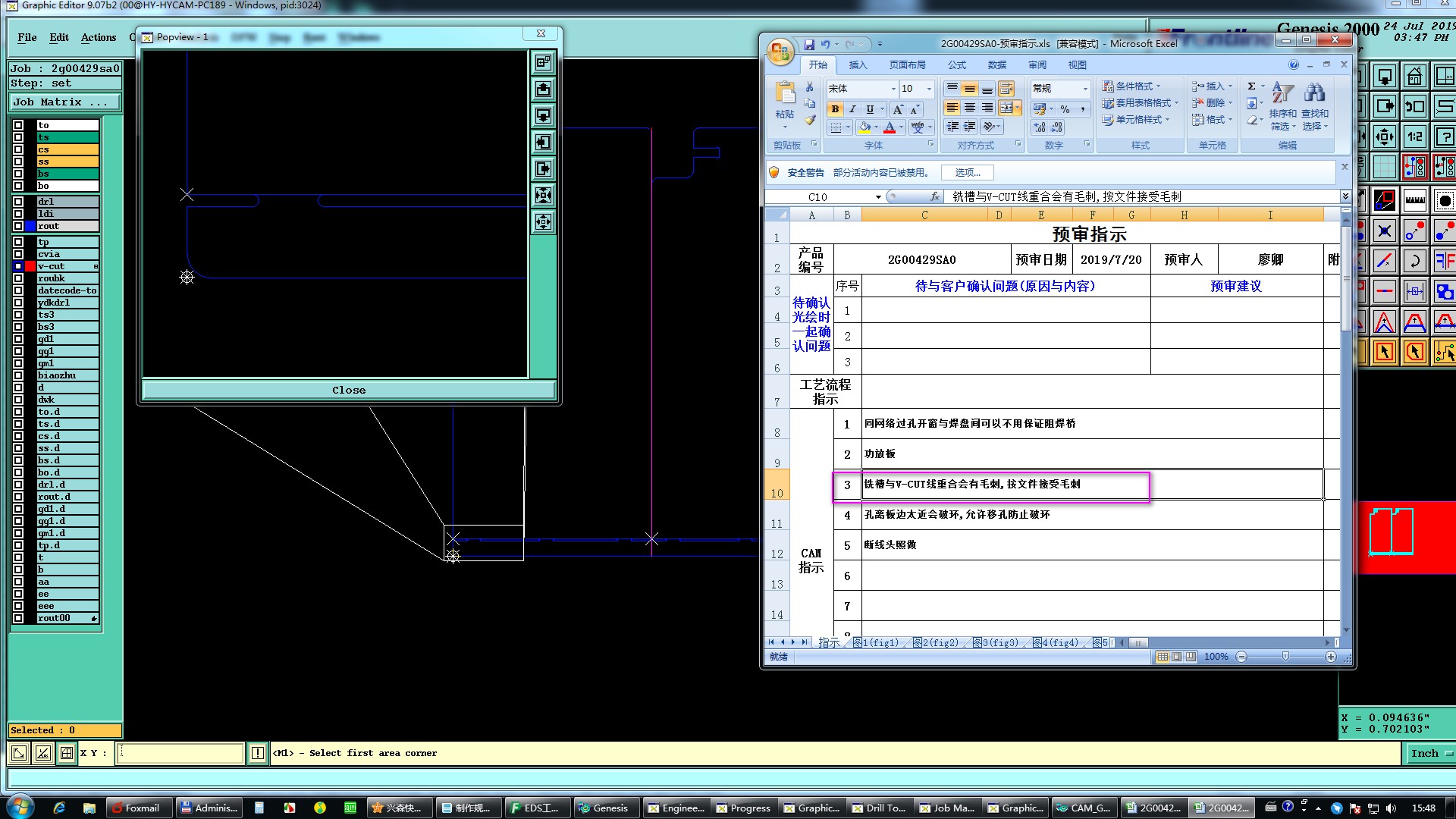Click the pan left icon in Popview

click(x=543, y=143)
